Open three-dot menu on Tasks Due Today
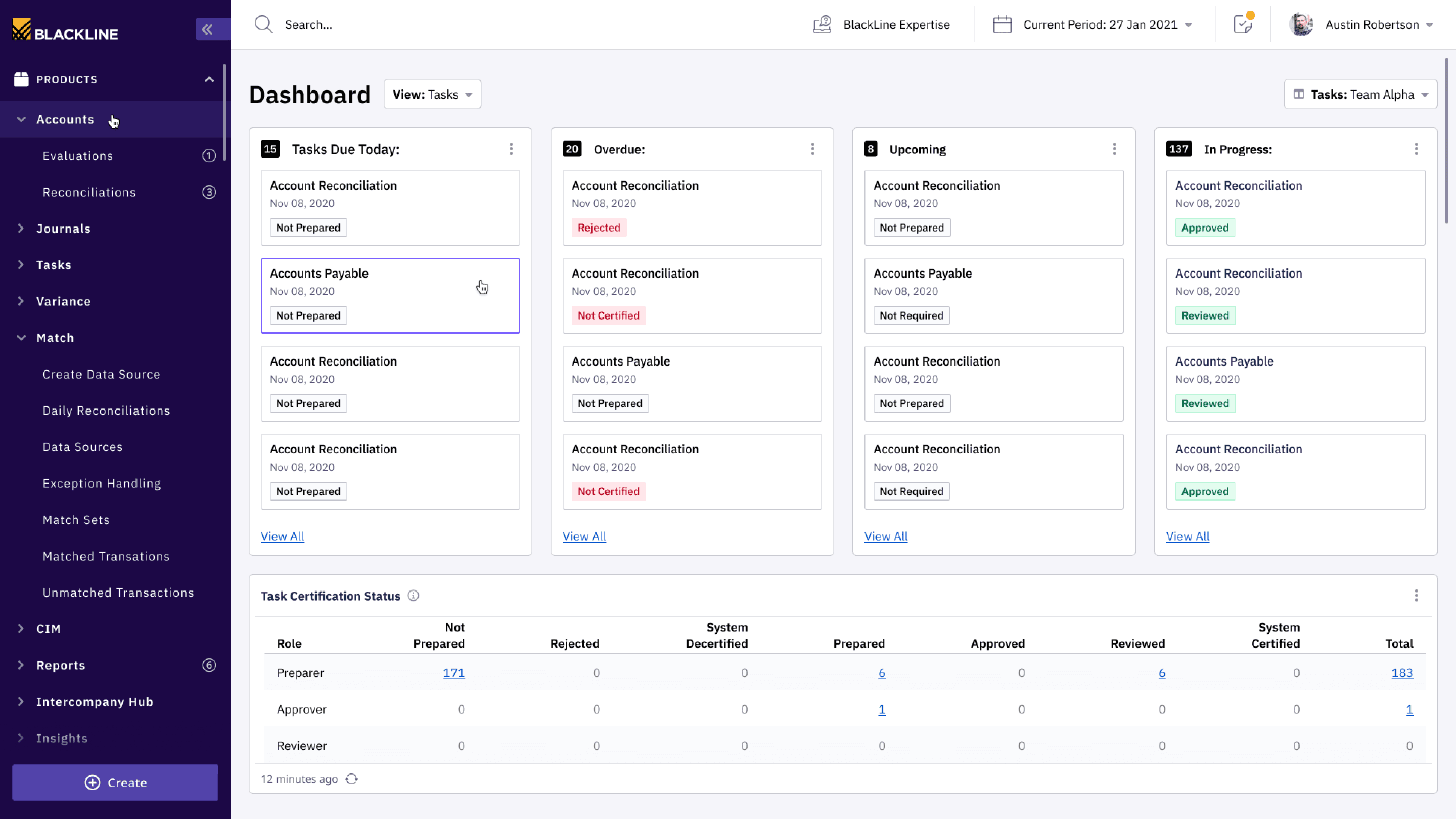1456x819 pixels. [511, 149]
